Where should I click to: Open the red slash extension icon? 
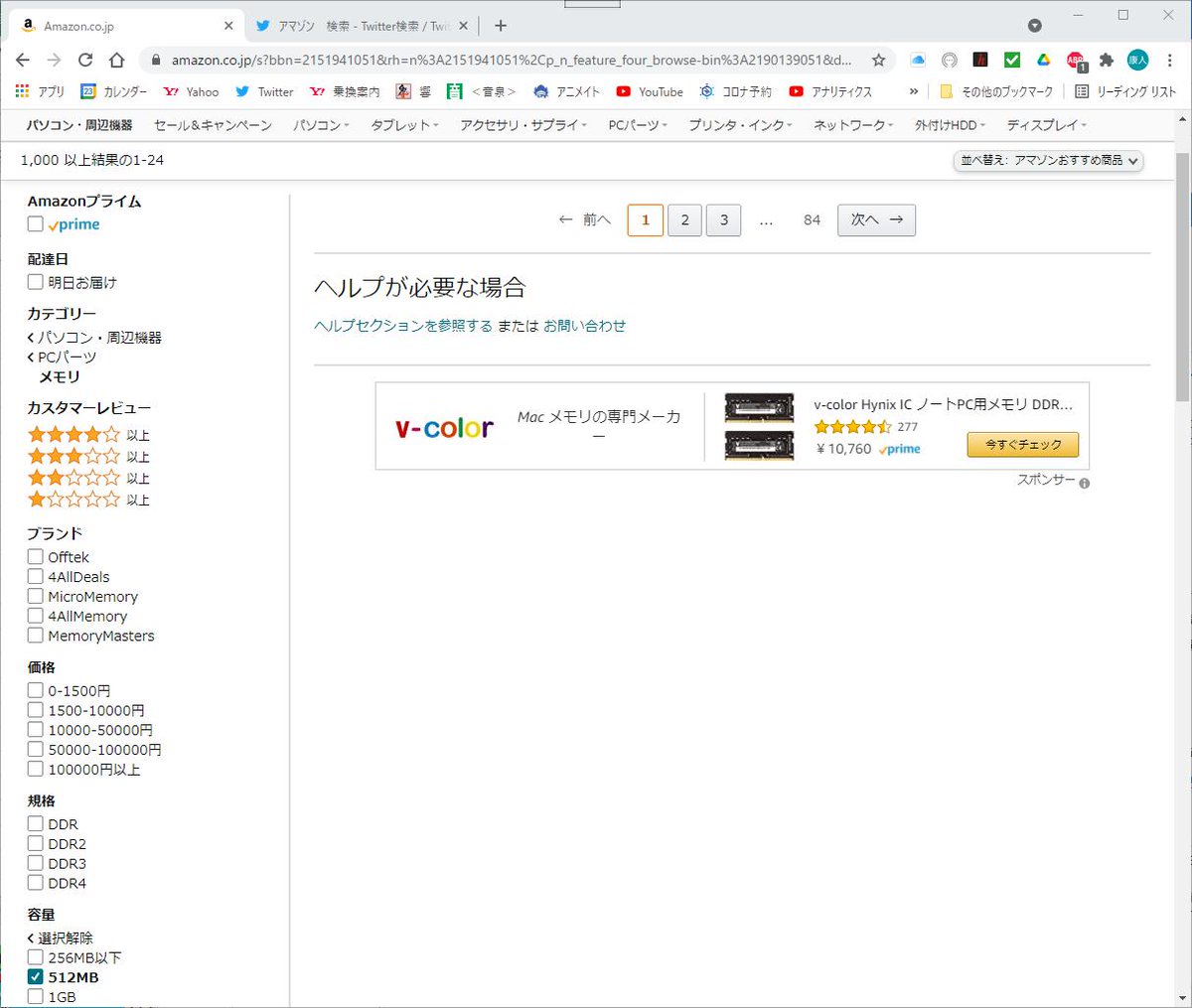click(980, 60)
